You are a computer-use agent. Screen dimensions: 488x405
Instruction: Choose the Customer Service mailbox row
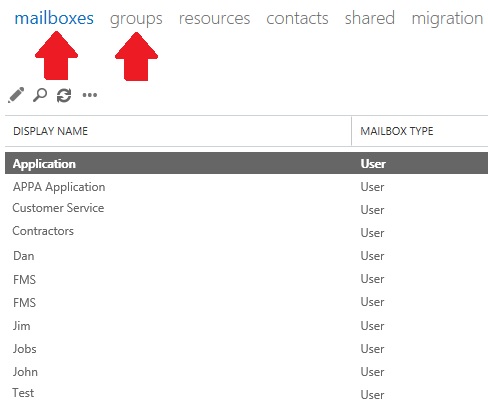click(246, 208)
